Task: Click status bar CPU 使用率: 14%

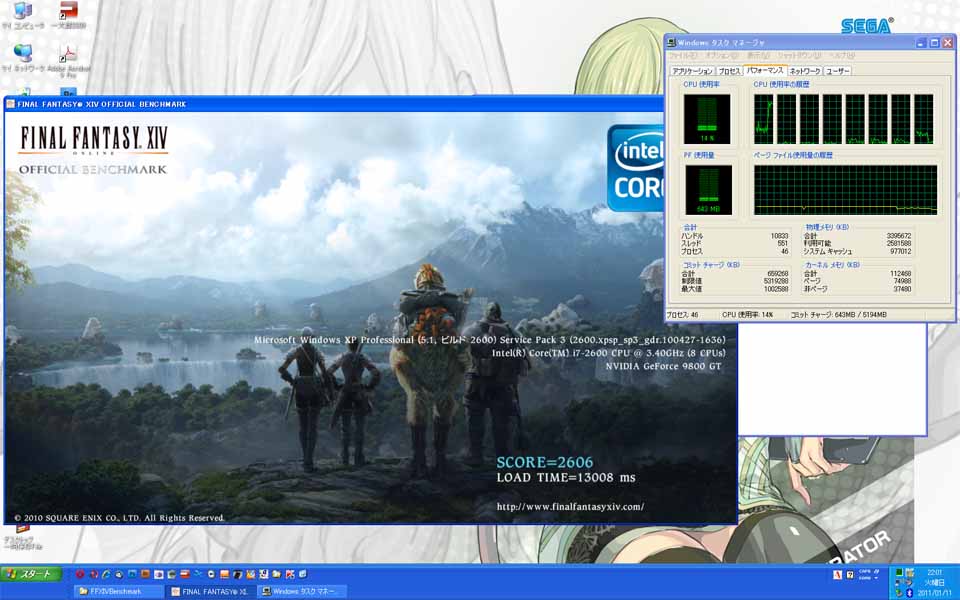Action: point(748,315)
